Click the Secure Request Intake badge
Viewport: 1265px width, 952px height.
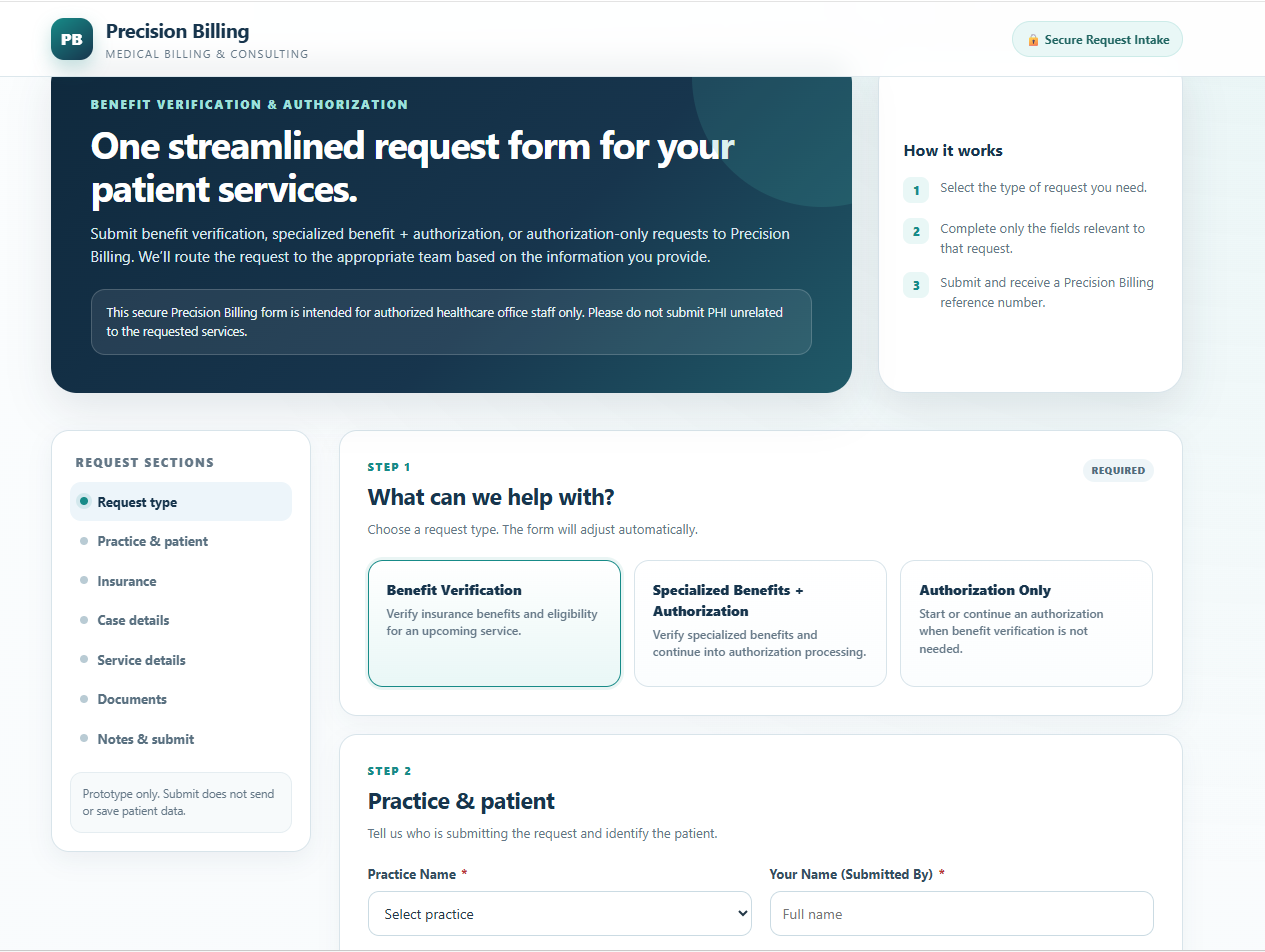point(1097,40)
